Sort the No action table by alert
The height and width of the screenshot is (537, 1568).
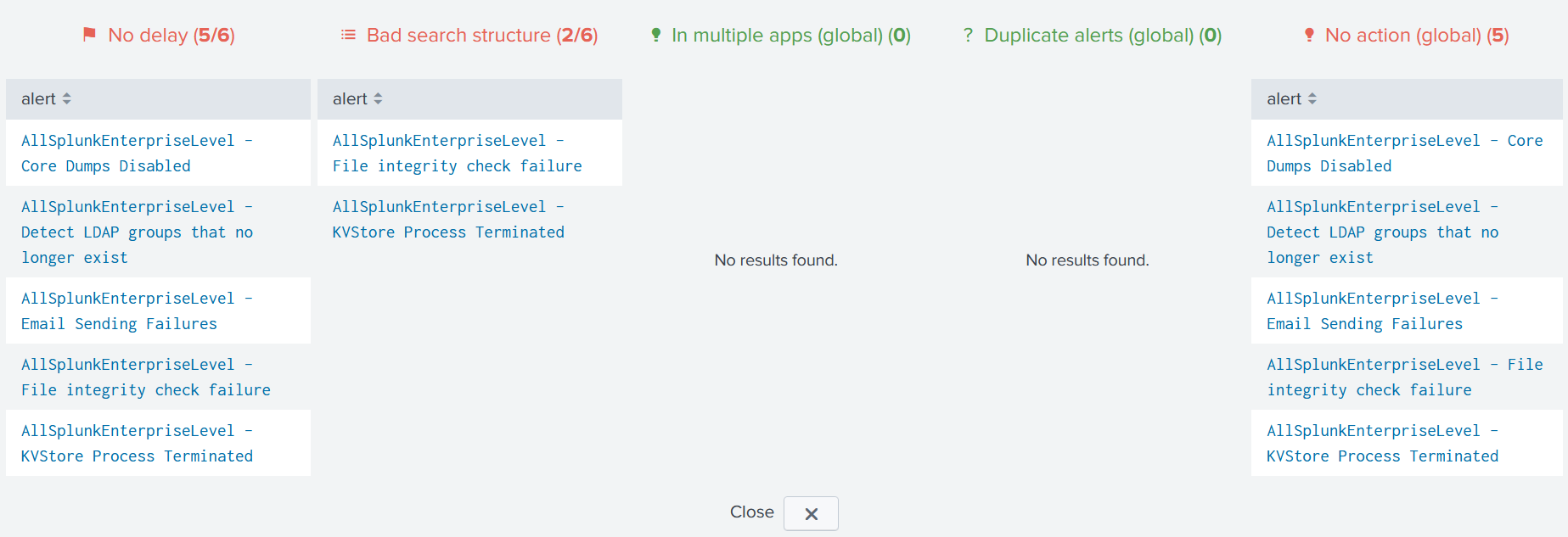coord(1292,99)
